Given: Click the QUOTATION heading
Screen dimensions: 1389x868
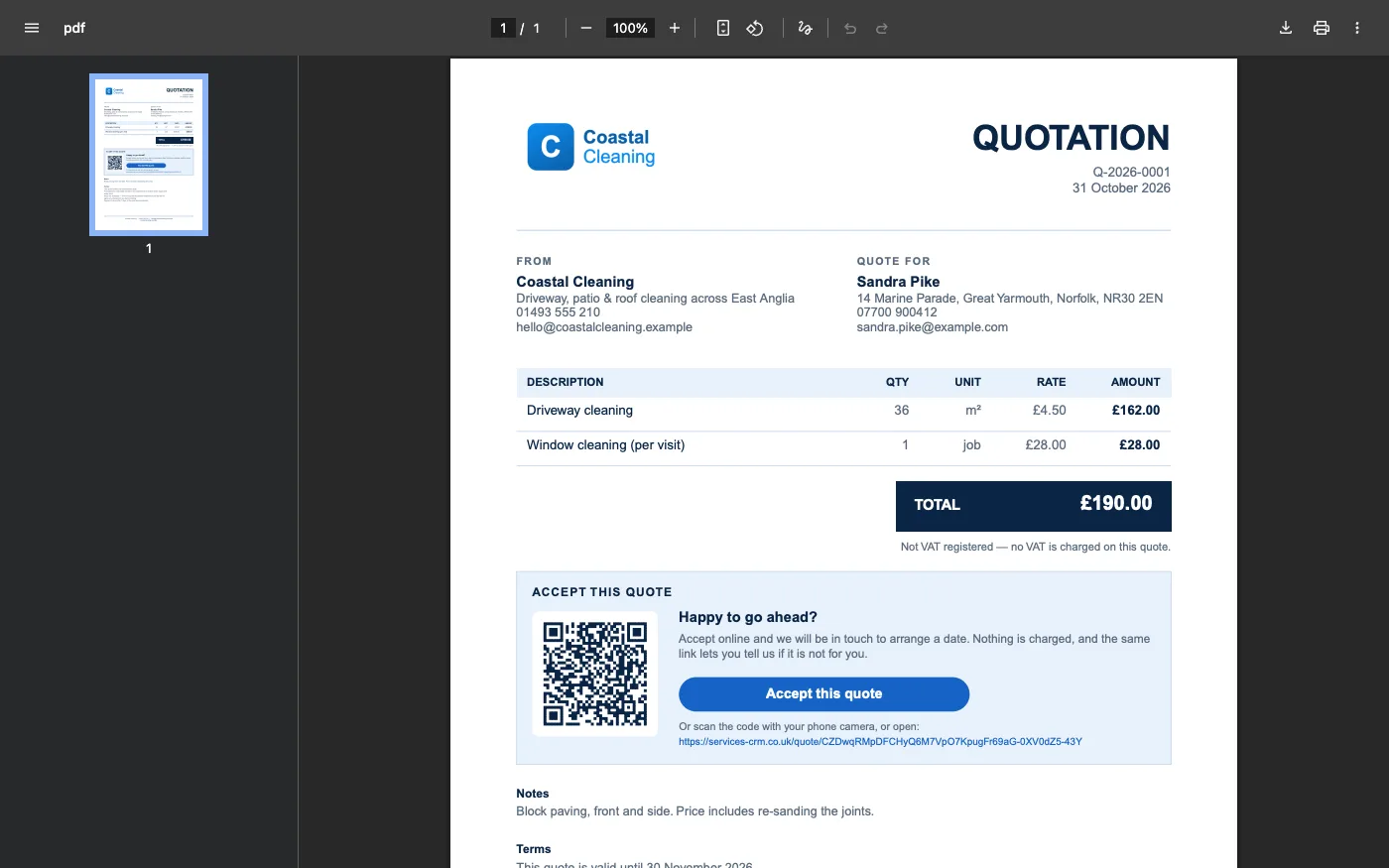Looking at the screenshot, I should click(x=1071, y=138).
